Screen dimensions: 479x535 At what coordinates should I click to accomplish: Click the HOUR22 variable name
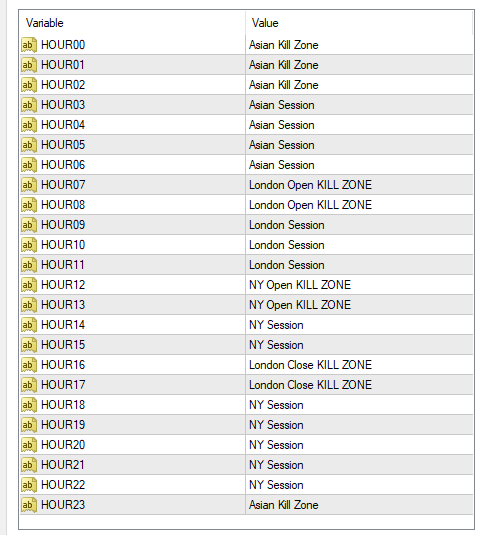63,485
